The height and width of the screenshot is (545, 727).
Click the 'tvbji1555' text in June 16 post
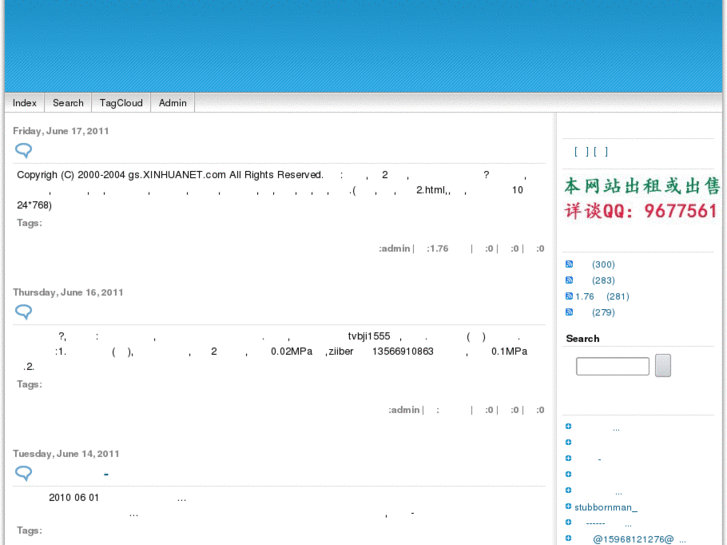(x=369, y=336)
